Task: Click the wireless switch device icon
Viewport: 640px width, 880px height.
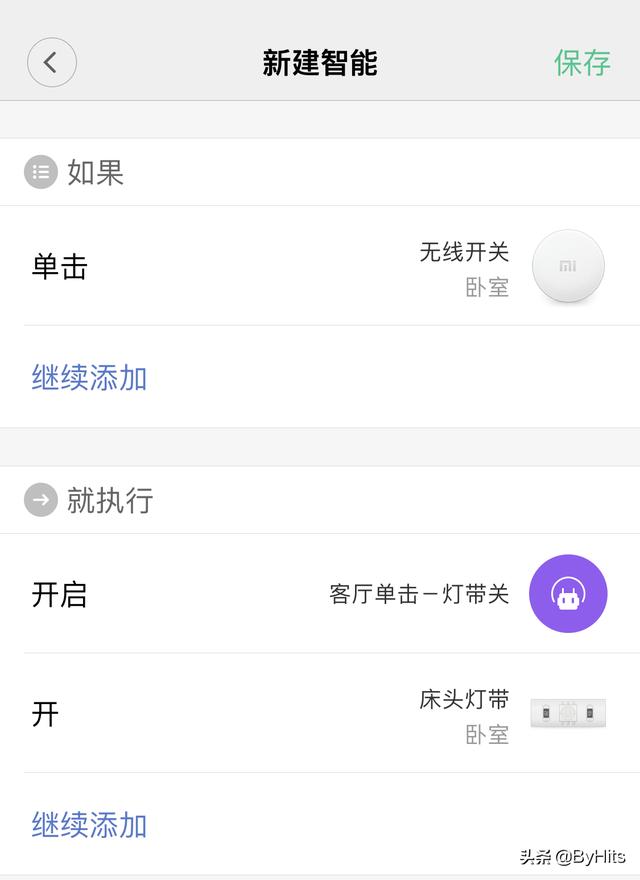Action: click(x=567, y=266)
